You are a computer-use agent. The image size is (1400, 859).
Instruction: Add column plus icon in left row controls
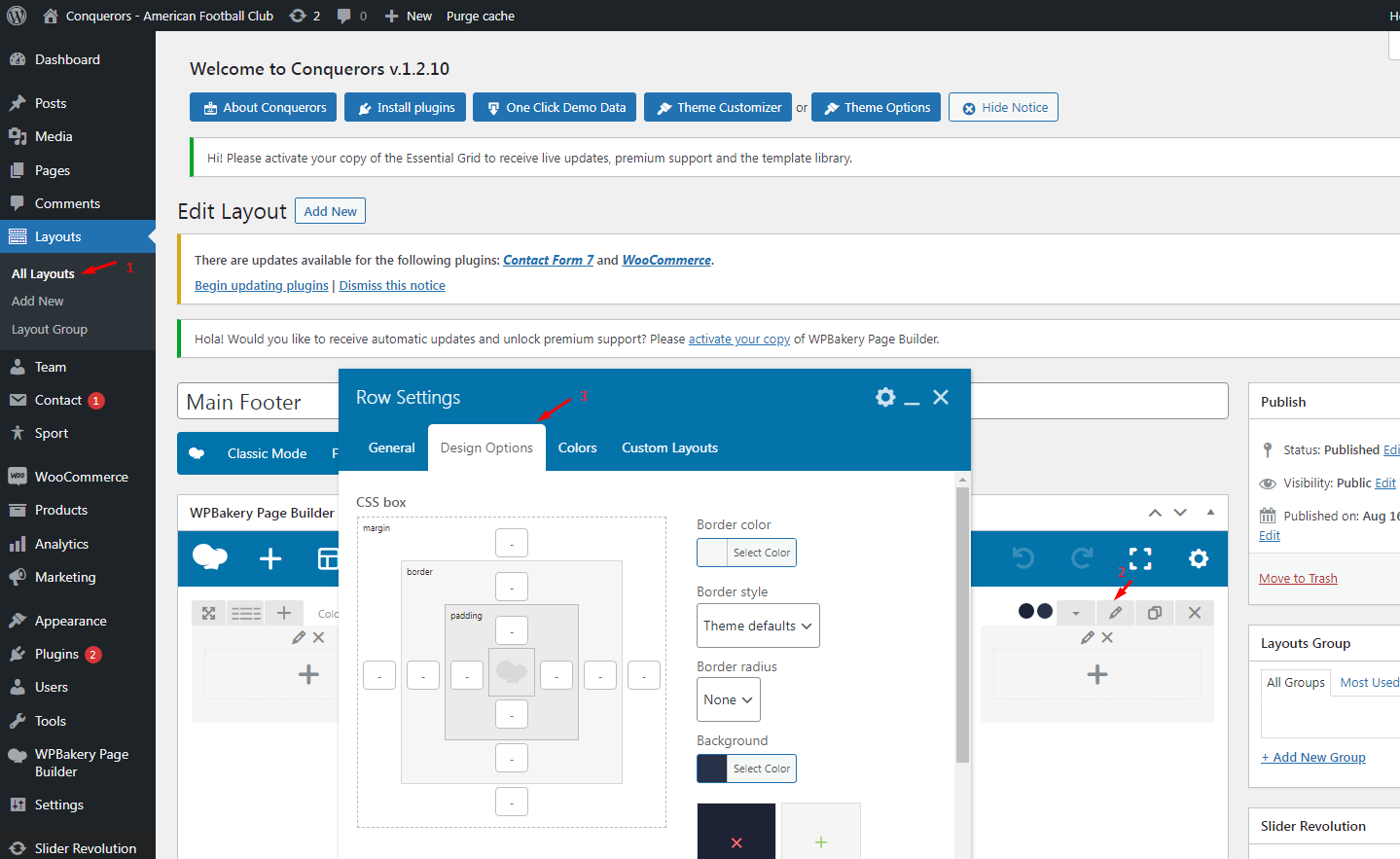(284, 613)
